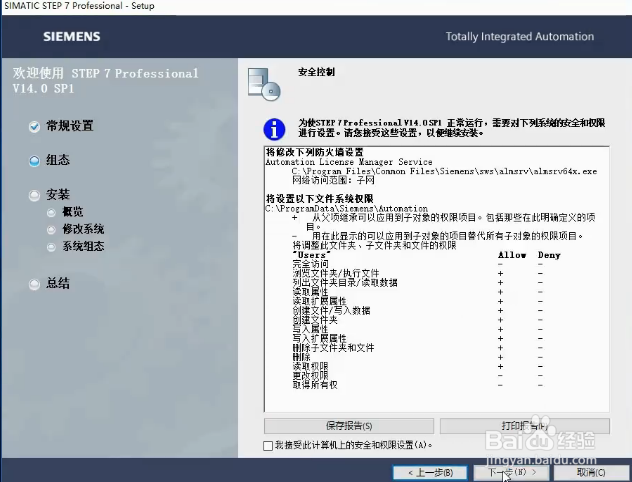Click the 保存报告(S) button

pos(349,426)
